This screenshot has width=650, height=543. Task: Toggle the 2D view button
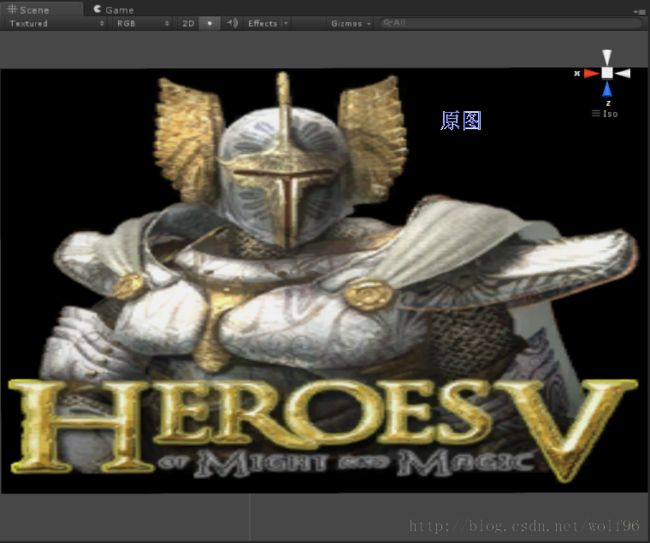tap(188, 23)
